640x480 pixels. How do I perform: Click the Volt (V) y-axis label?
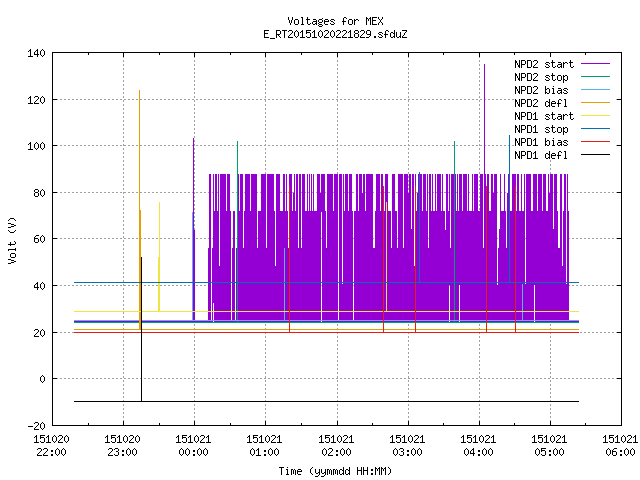pyautogui.click(x=12, y=240)
